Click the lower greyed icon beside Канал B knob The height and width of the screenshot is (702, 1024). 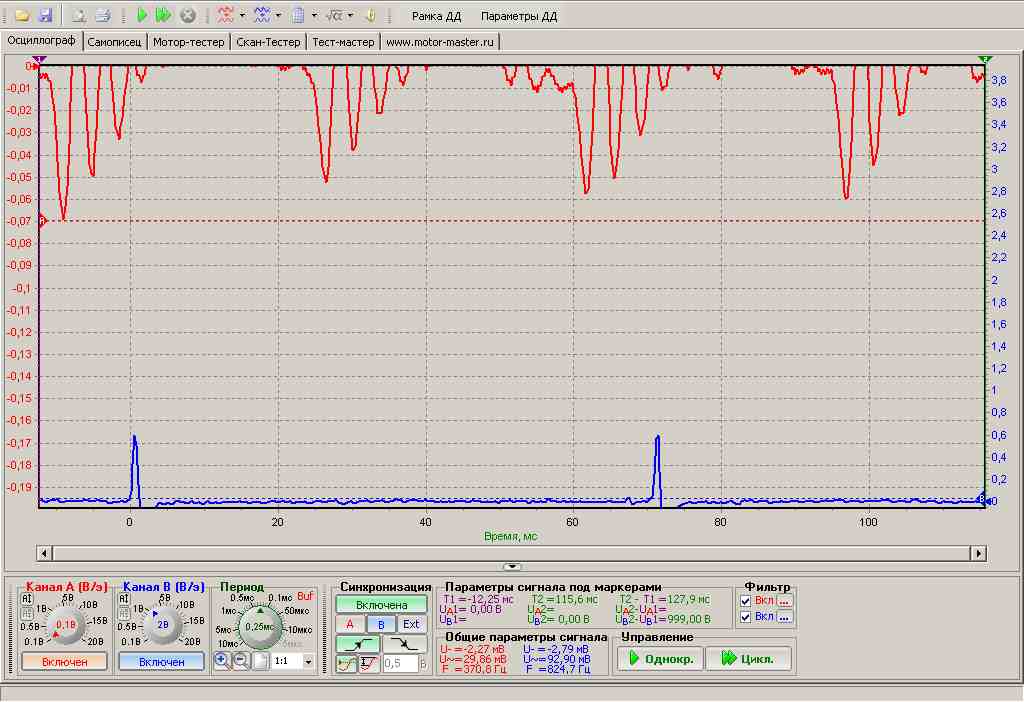(124, 614)
